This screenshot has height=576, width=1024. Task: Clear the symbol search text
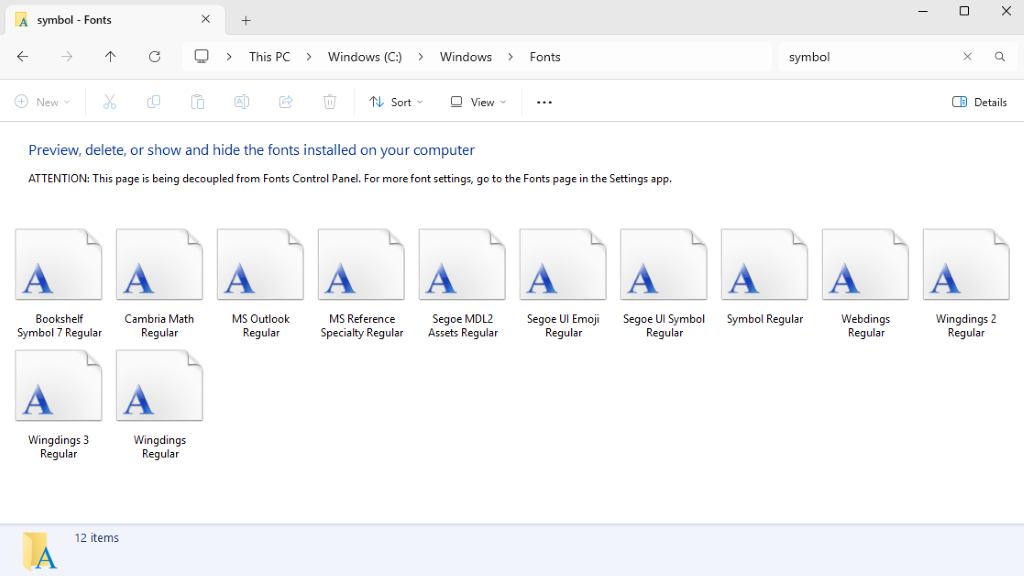(967, 57)
